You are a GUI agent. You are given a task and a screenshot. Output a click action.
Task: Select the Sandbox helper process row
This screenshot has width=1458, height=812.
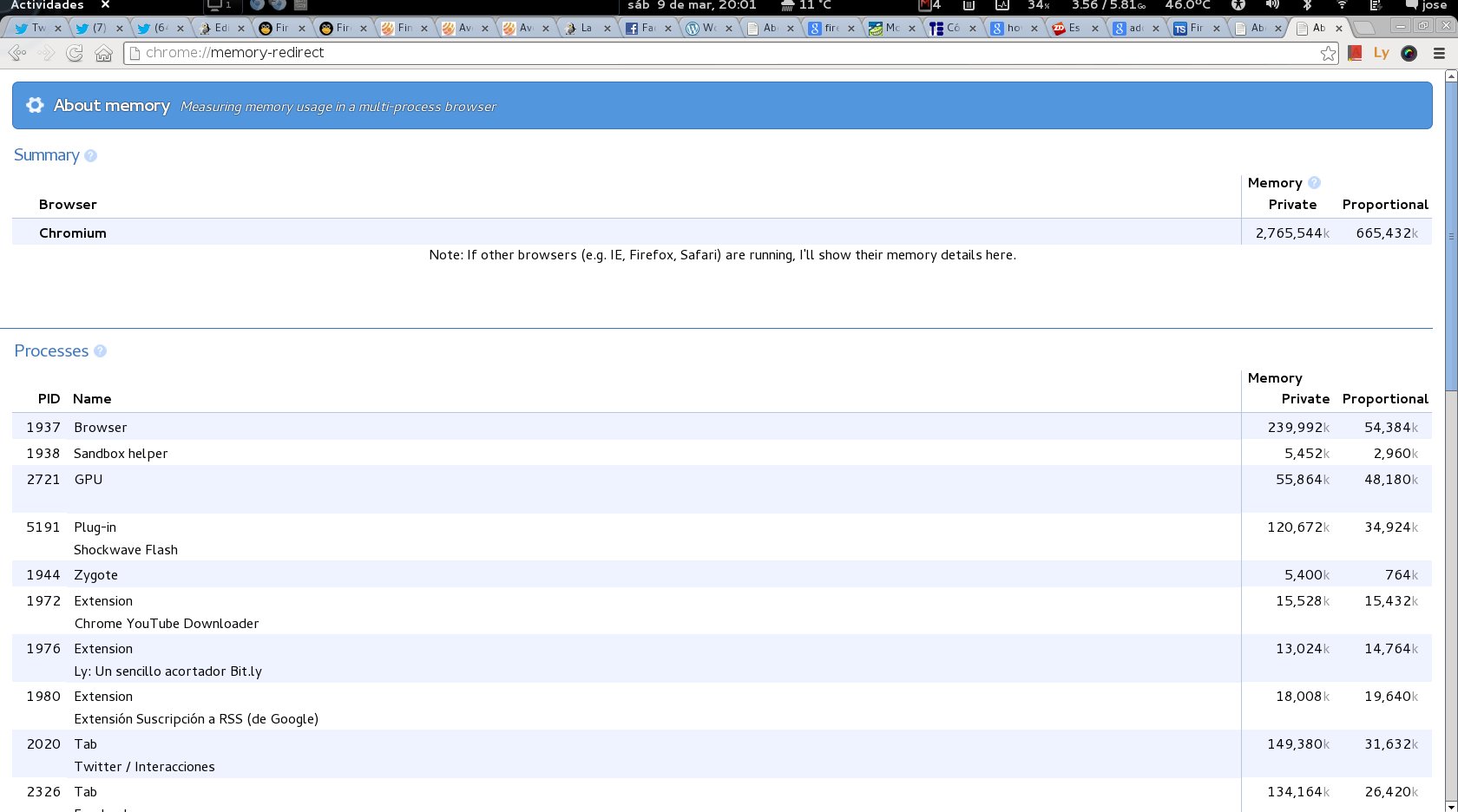pyautogui.click(x=722, y=453)
